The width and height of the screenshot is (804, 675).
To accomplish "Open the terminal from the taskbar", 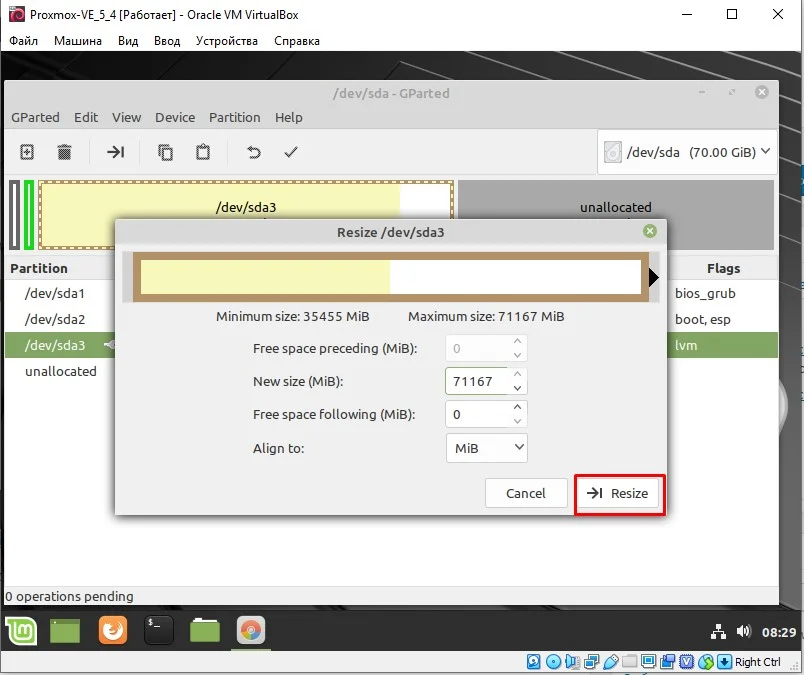I will pos(159,630).
